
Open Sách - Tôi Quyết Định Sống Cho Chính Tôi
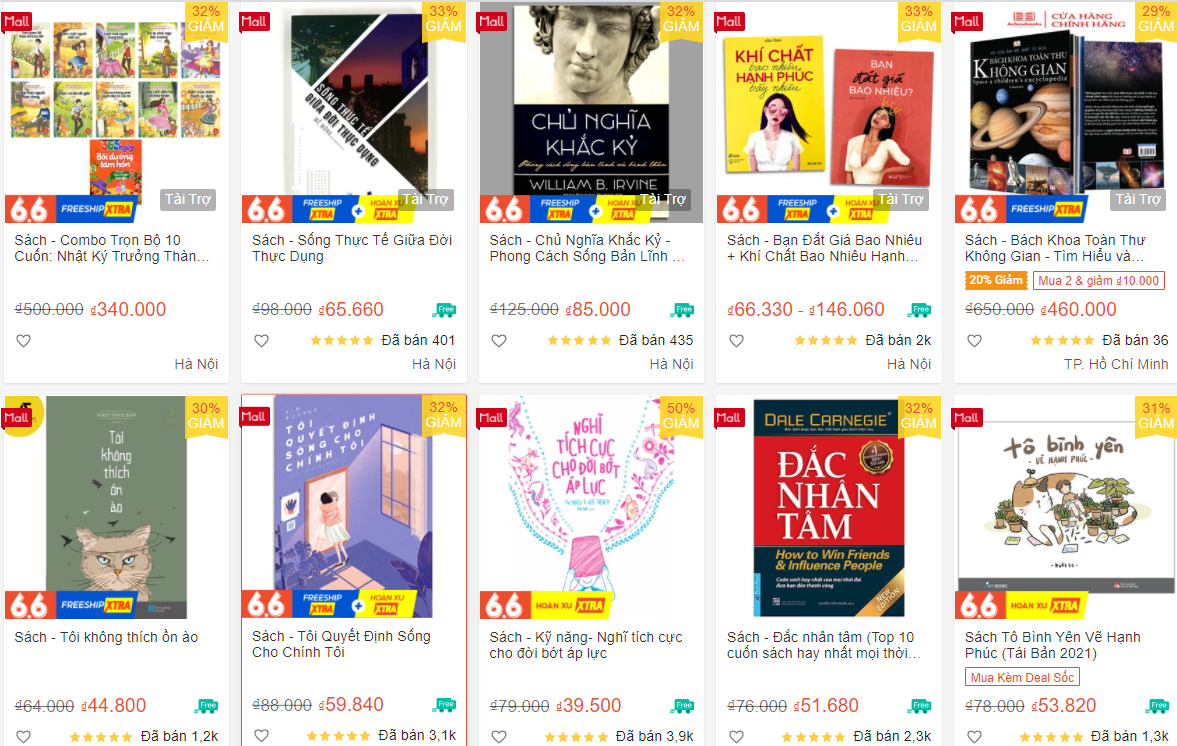tap(342, 644)
